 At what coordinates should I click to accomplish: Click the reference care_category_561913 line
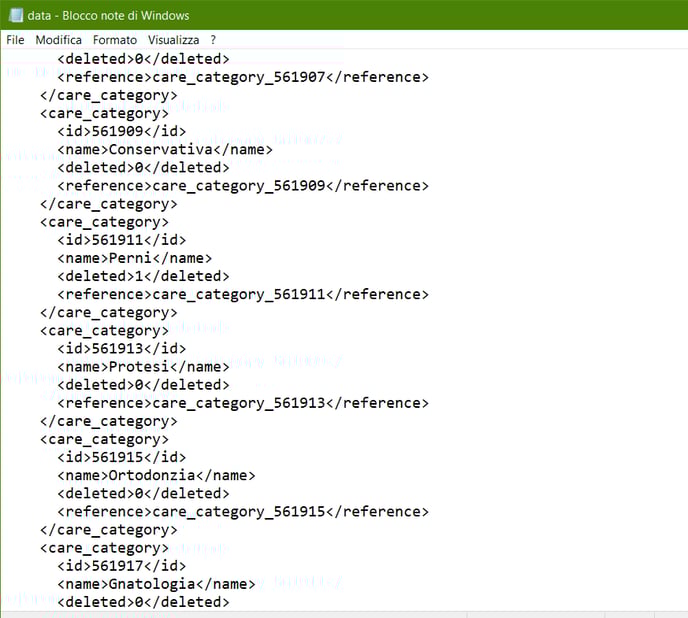click(x=243, y=403)
